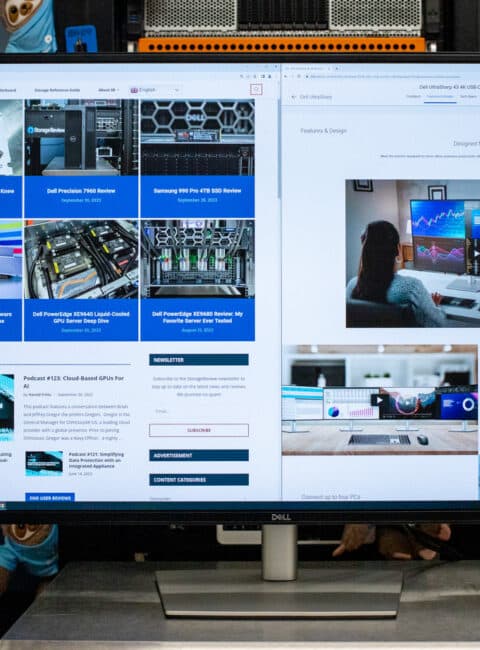Select the Podcast #121 thumbnail image
480x650 pixels.
pyautogui.click(x=44, y=463)
